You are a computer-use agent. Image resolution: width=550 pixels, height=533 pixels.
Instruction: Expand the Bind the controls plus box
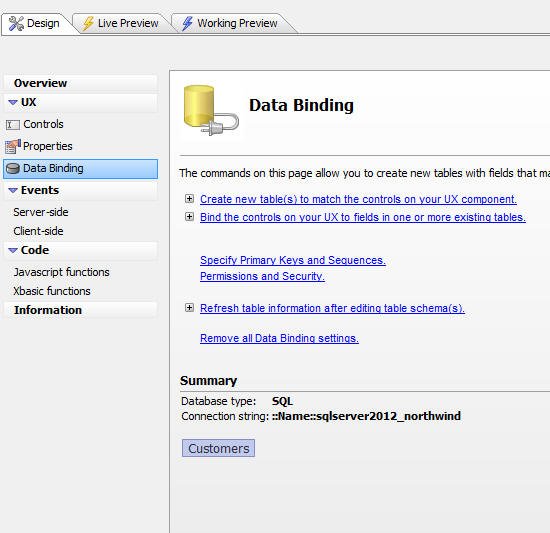tap(189, 217)
